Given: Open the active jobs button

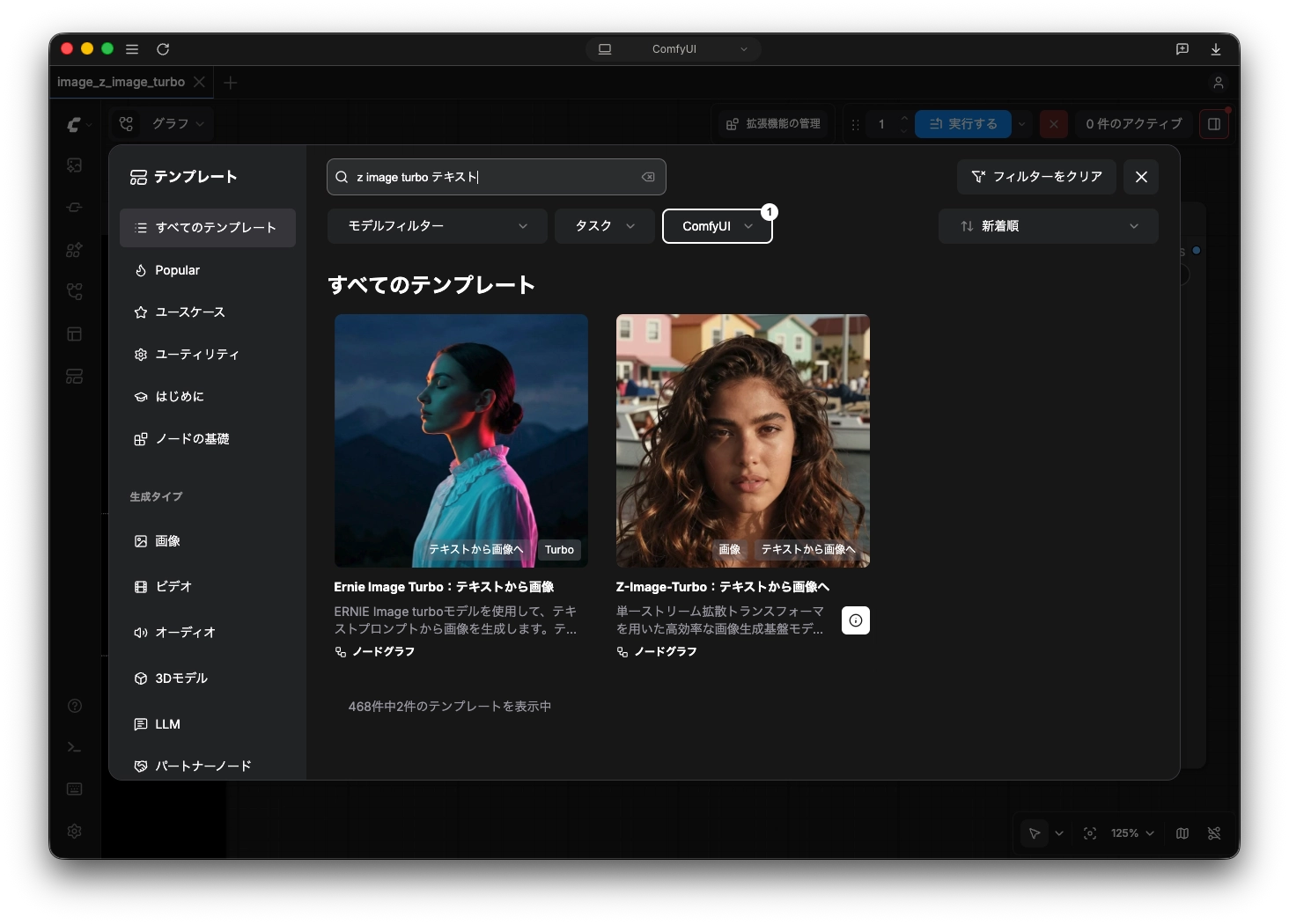Looking at the screenshot, I should tap(1134, 124).
